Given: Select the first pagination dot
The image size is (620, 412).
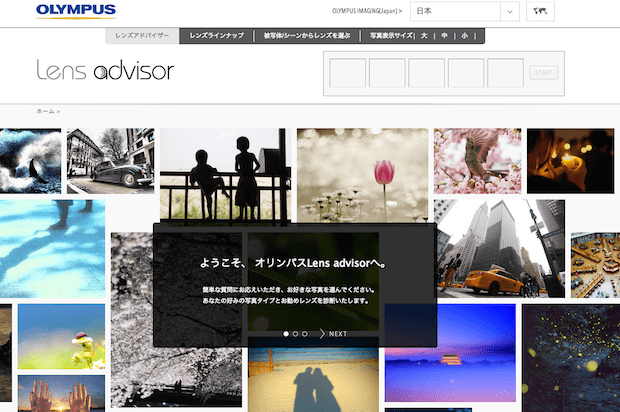Looking at the screenshot, I should [x=286, y=333].
